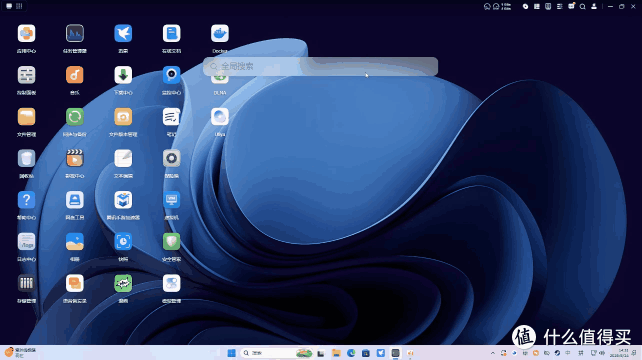The width and height of the screenshot is (642, 360).
Task: Open the orange Music note app
Action: pos(75,75)
